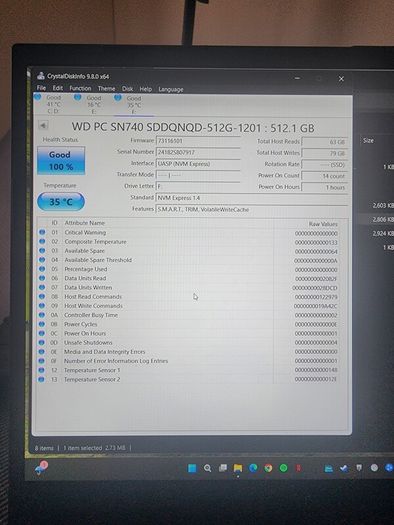This screenshot has height=525, width=394.
Task: Select the Available Spare row (ID 03)
Action: coord(188,251)
